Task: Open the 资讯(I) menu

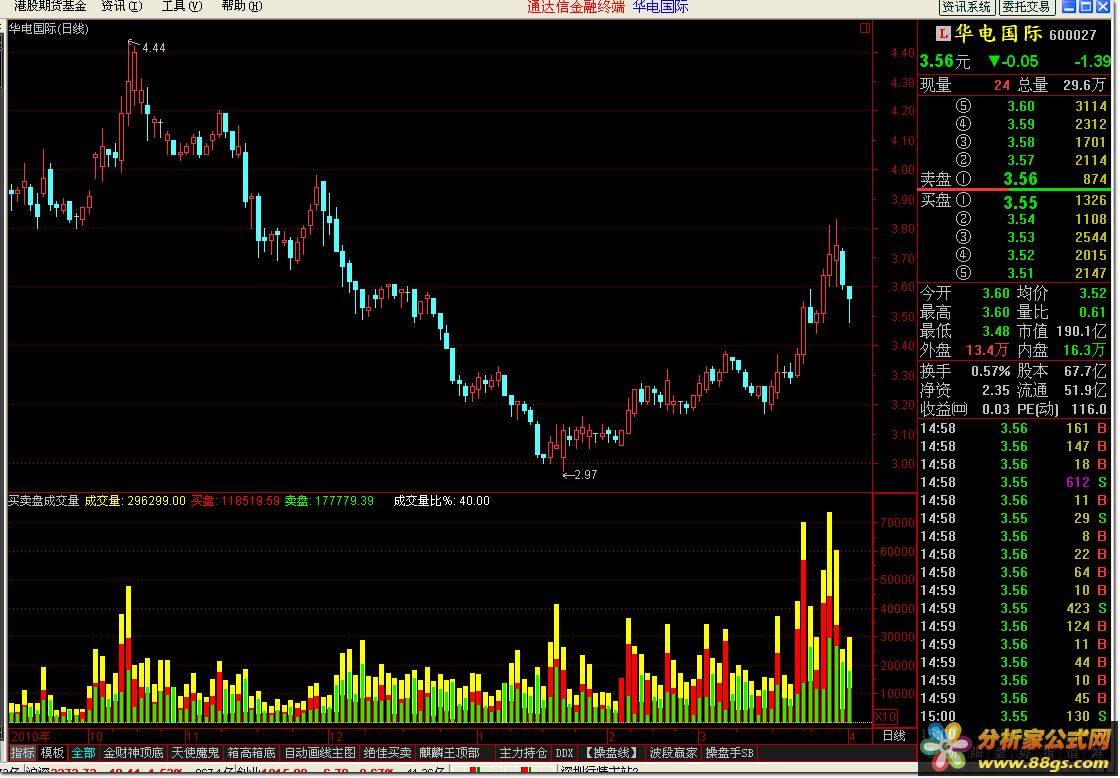Action: pos(121,6)
